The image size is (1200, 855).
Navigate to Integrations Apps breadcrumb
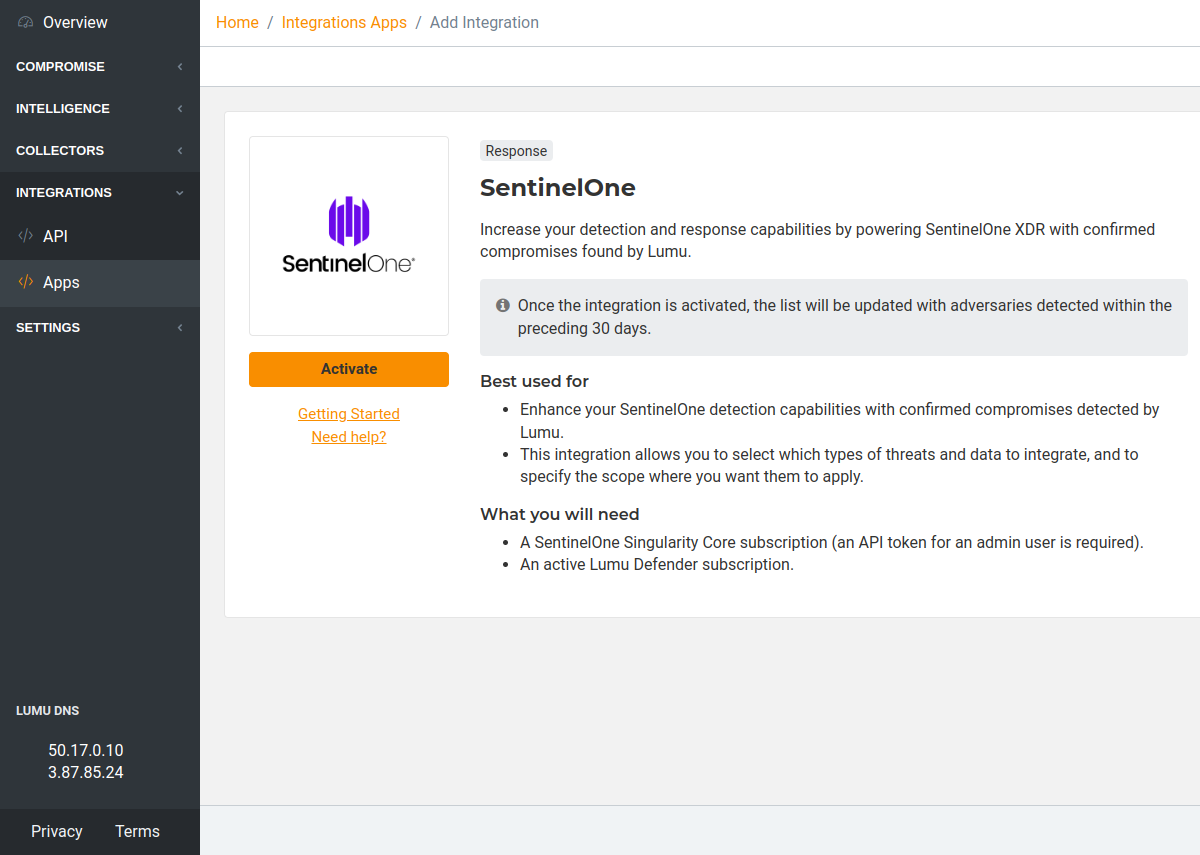point(344,22)
